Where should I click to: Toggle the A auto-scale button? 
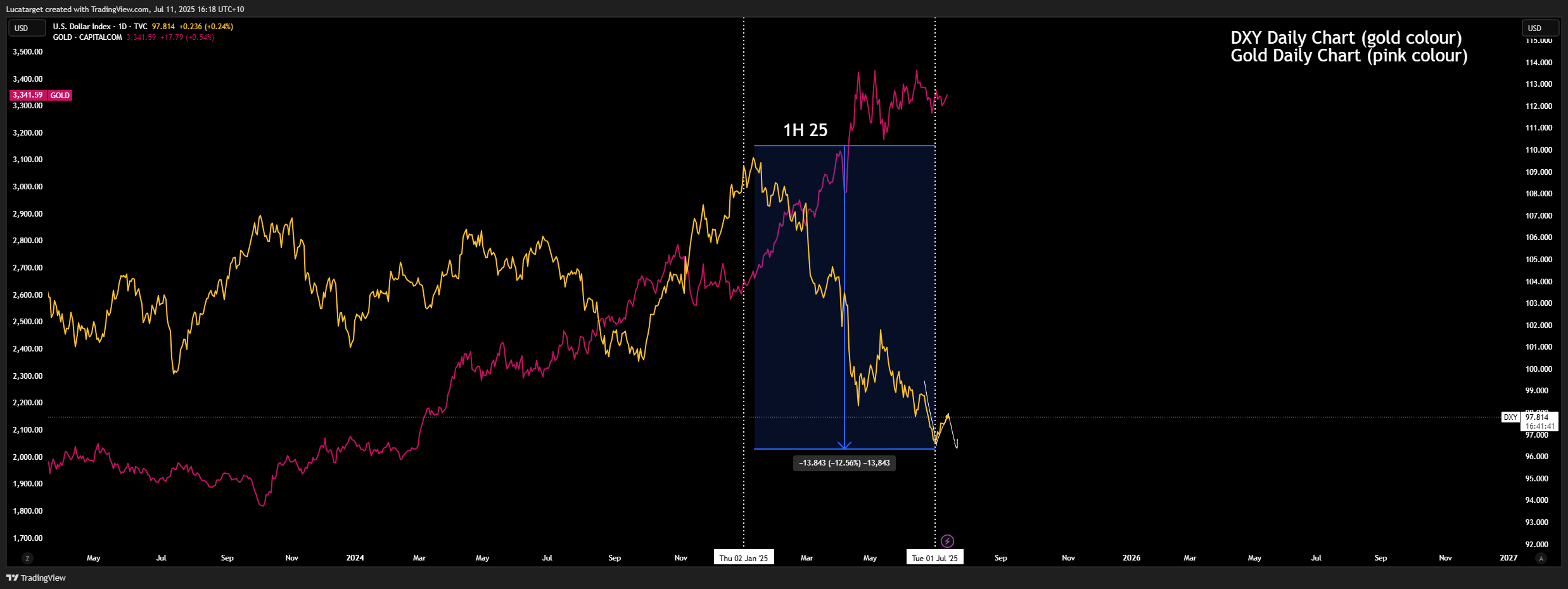pos(1541,558)
